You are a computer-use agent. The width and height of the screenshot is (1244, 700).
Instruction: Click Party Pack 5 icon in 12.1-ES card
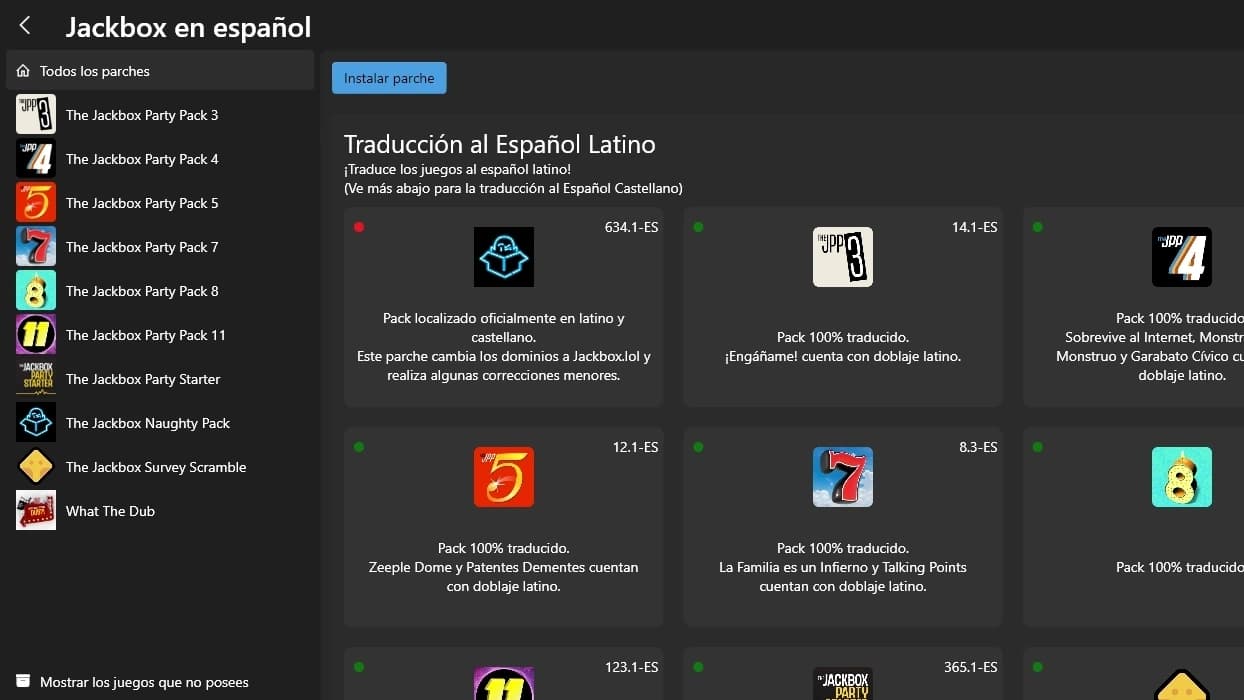click(503, 477)
